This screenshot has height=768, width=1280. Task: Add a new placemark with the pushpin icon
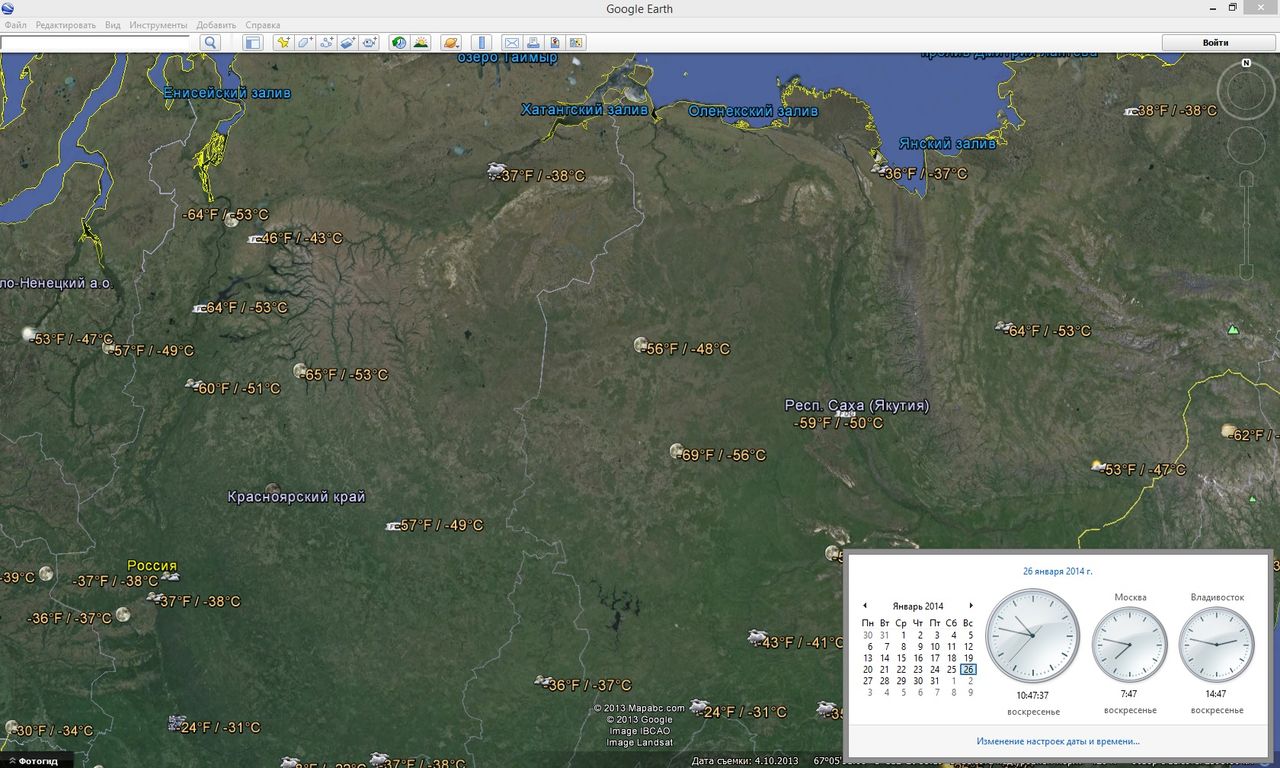coord(283,42)
